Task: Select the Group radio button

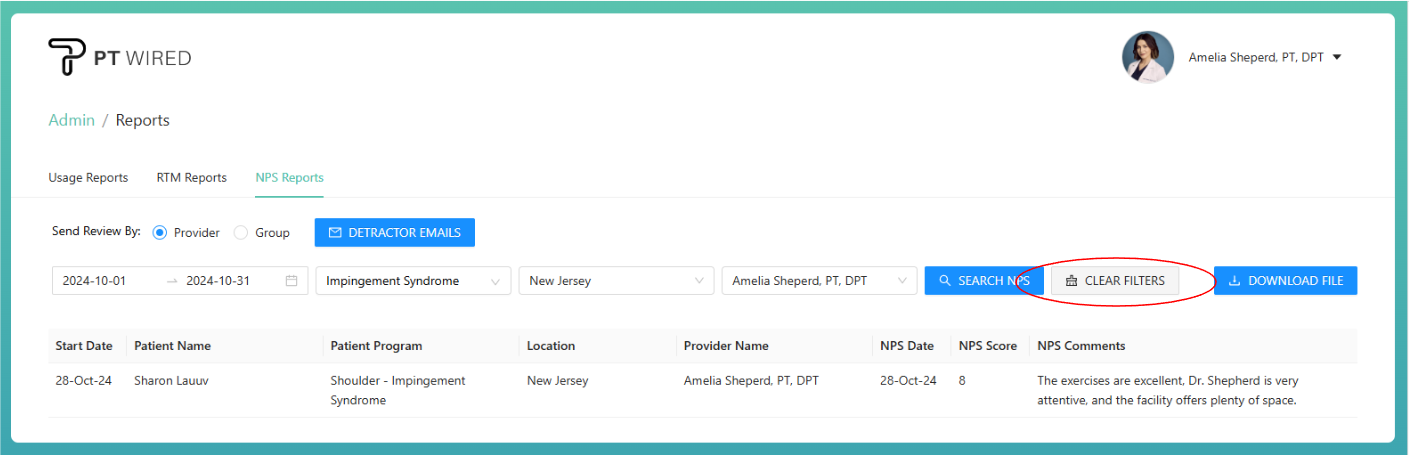Action: pos(241,233)
